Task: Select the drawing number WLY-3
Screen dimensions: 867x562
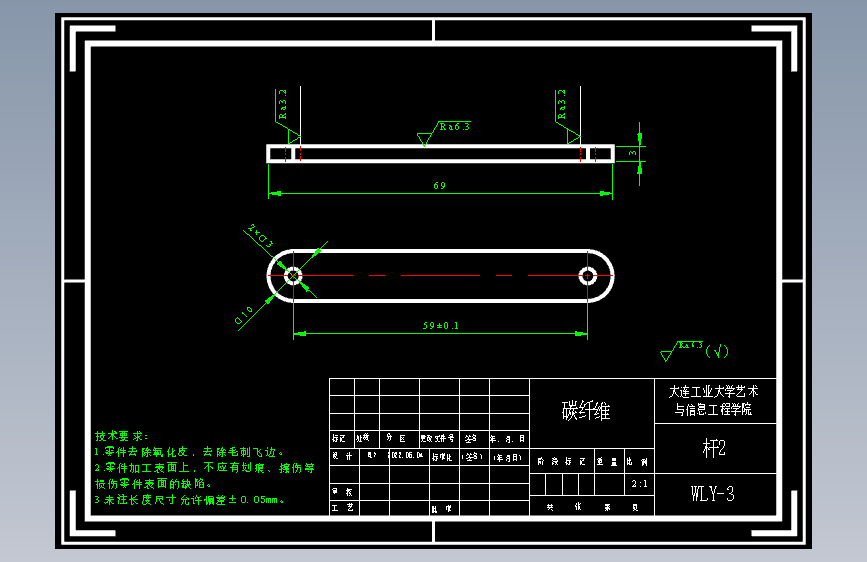Action: click(x=713, y=493)
